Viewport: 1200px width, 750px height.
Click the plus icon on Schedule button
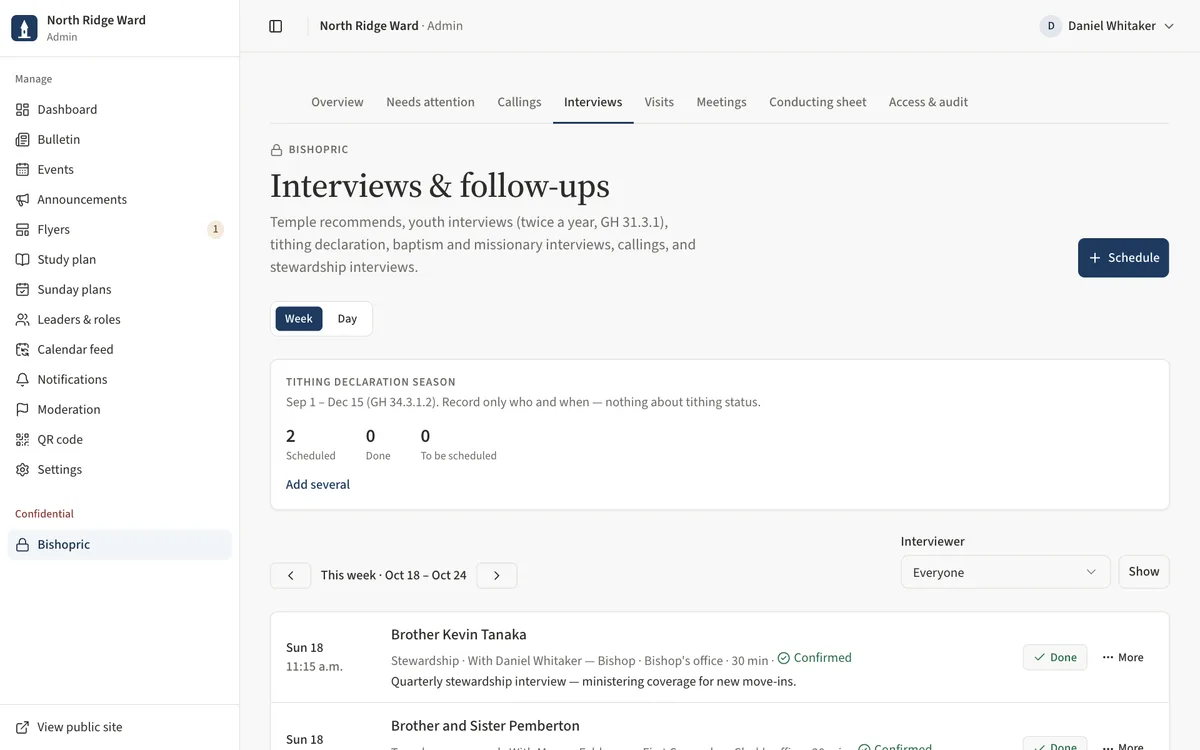(x=1095, y=258)
